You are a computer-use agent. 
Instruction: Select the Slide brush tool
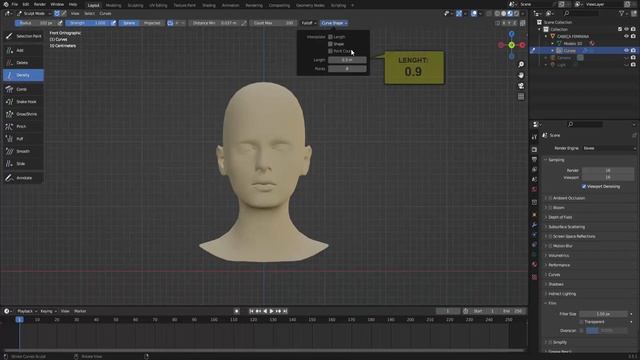pyautogui.click(x=23, y=164)
